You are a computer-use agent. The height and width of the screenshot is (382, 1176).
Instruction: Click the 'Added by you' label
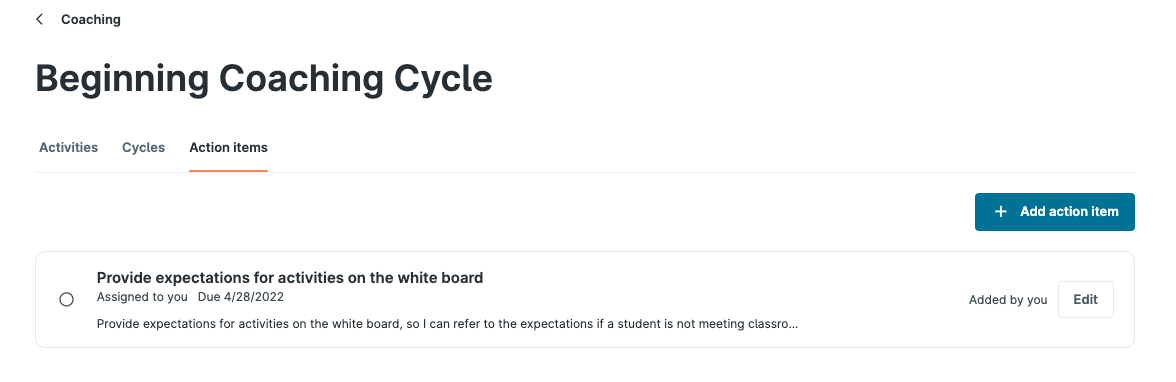(x=1008, y=299)
